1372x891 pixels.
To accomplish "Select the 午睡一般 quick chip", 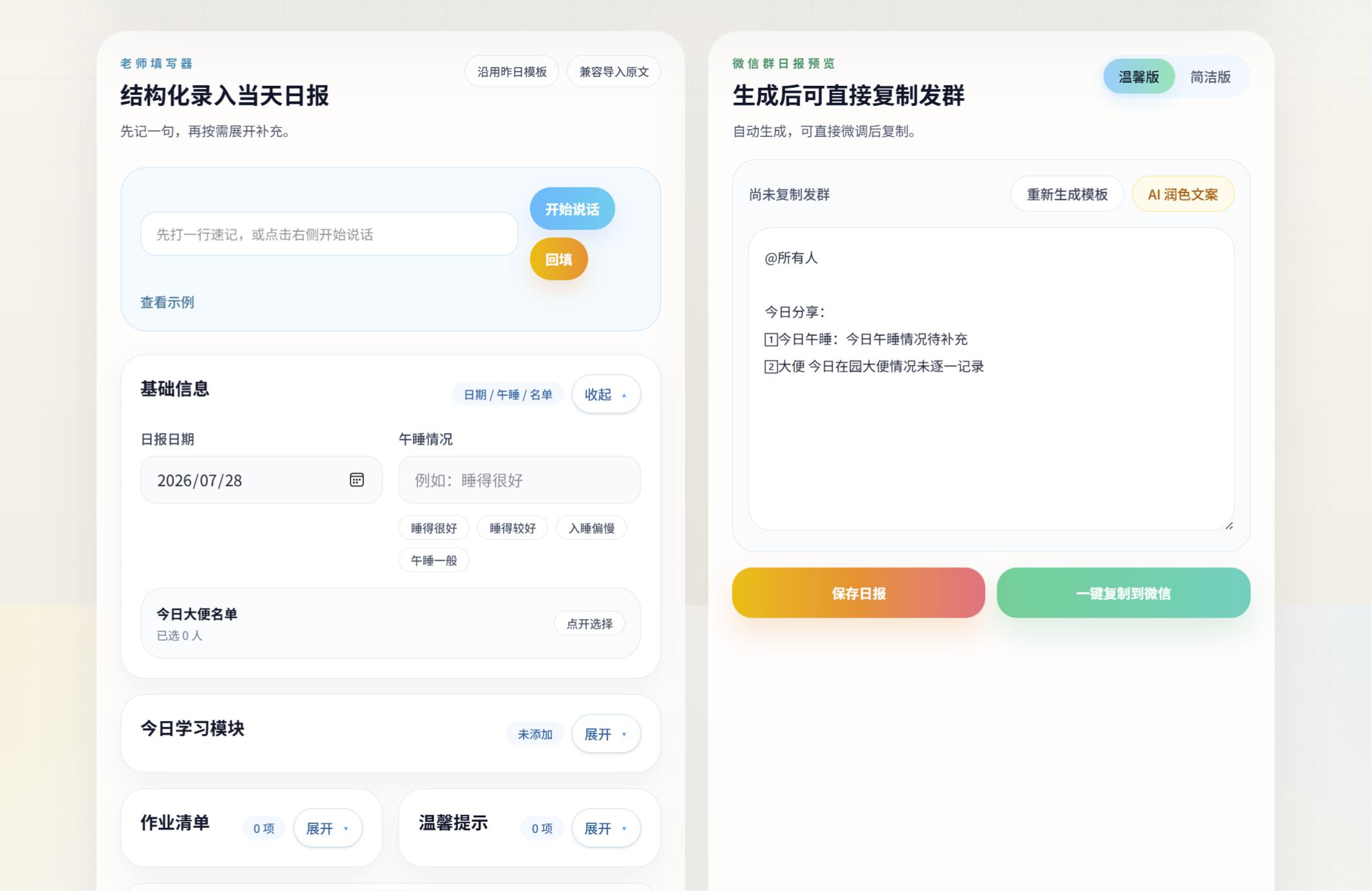I will pos(434,560).
